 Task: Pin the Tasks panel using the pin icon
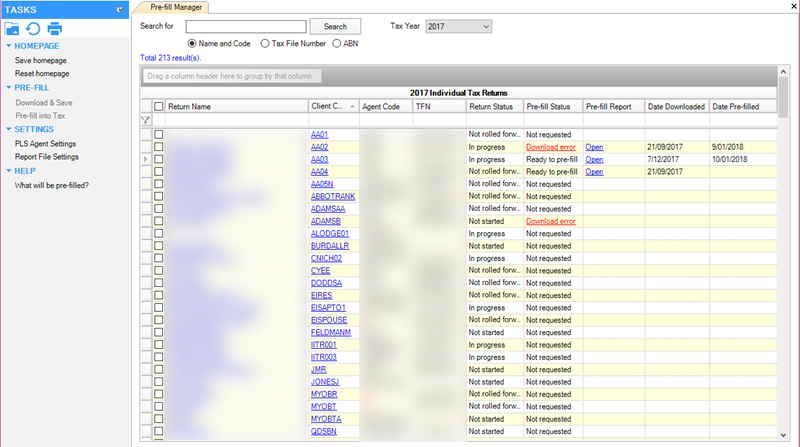(x=120, y=8)
